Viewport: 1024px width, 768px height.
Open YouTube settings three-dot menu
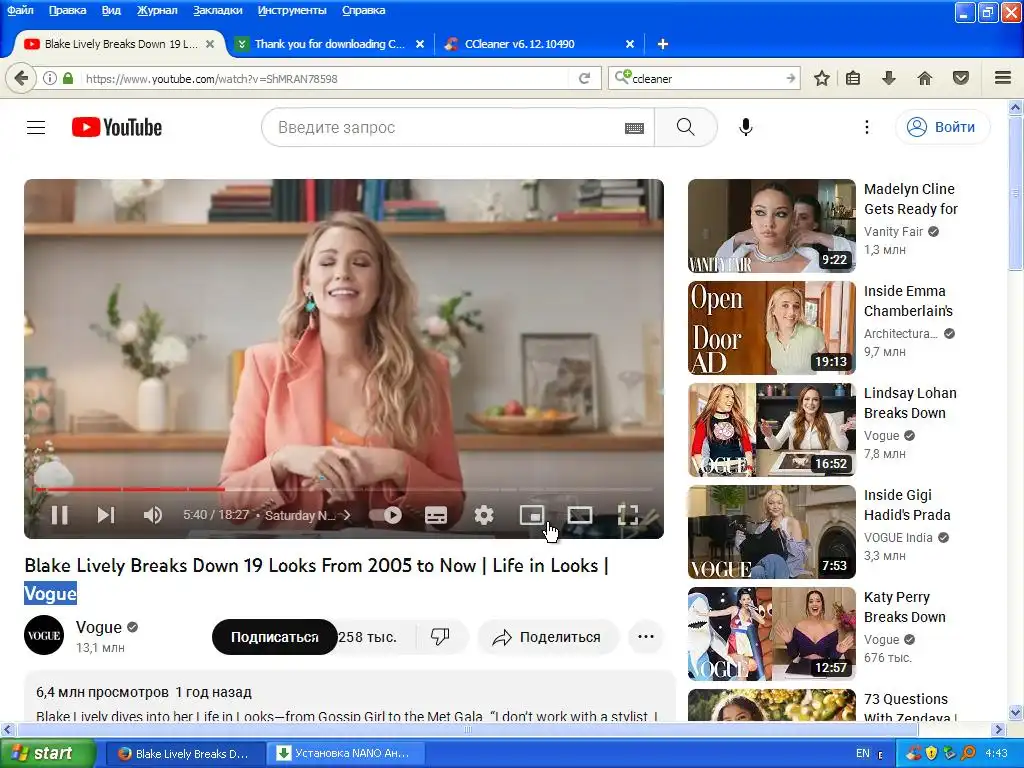coord(867,127)
